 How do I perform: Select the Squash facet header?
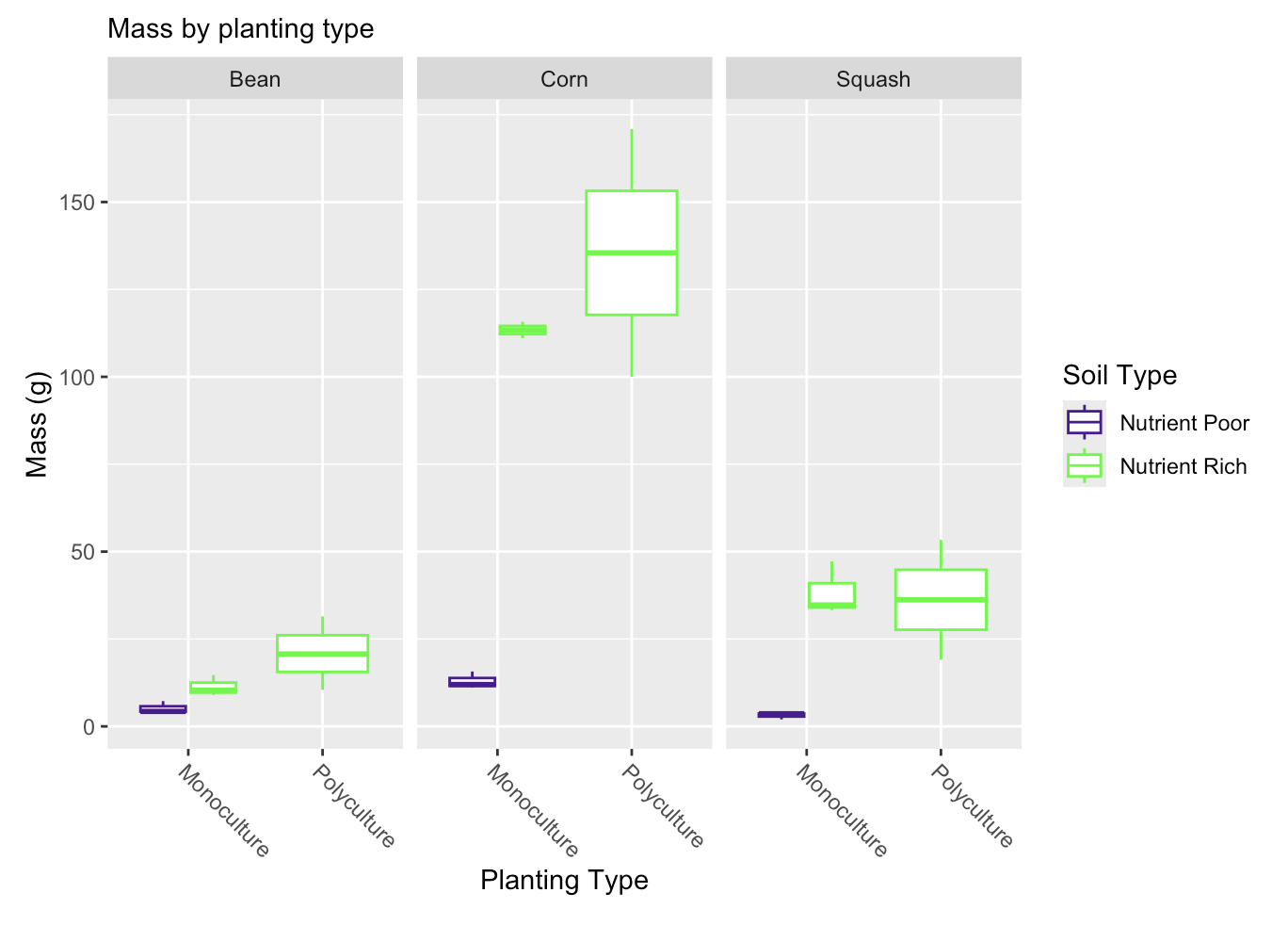873,78
